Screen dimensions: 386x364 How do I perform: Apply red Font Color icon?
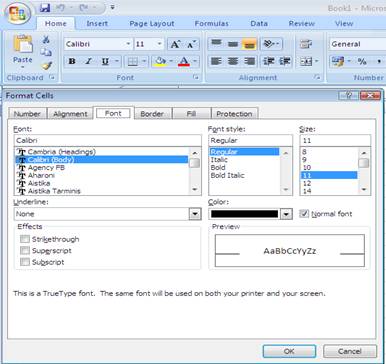(184, 61)
